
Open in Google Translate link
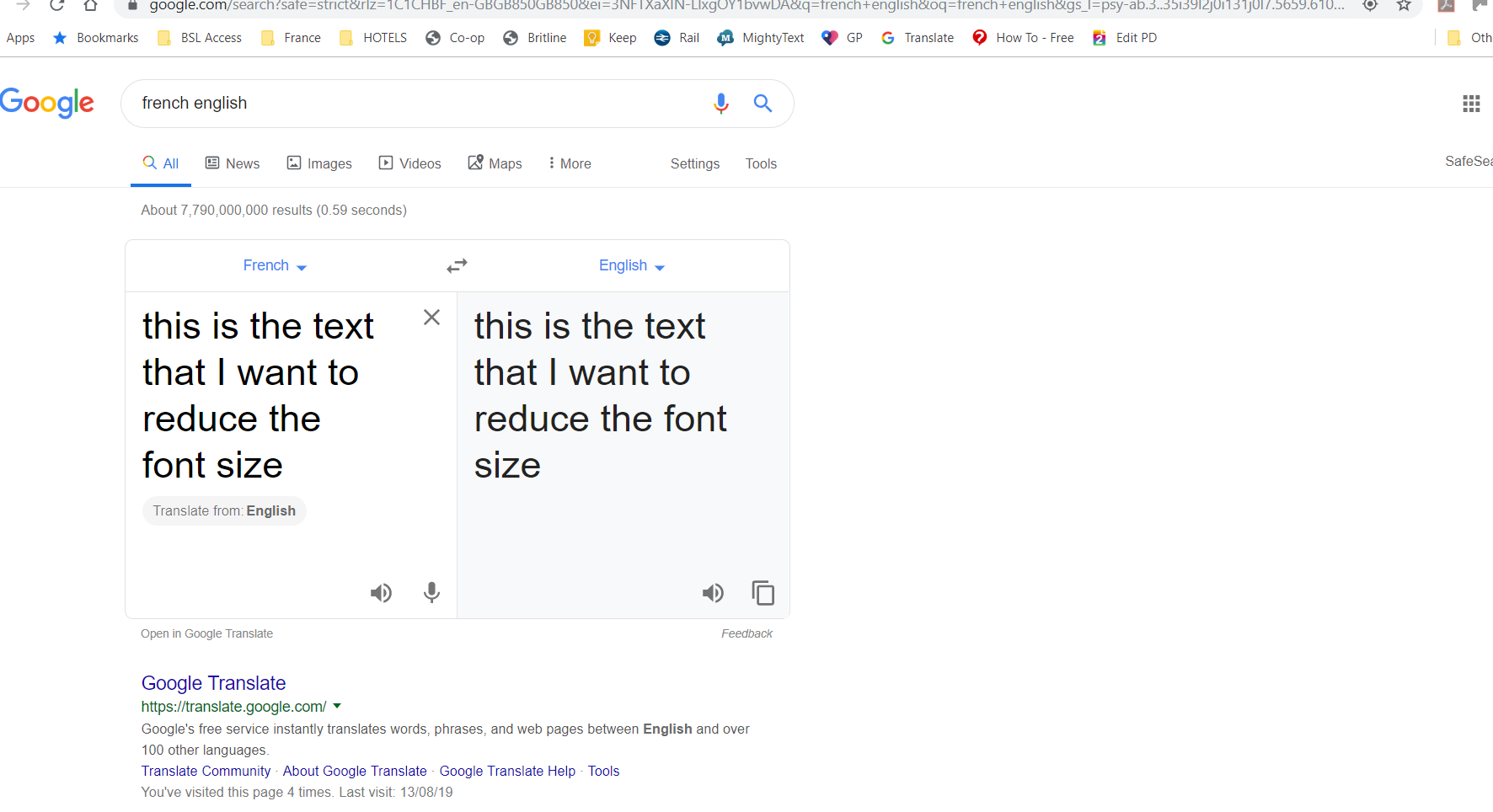click(x=206, y=633)
